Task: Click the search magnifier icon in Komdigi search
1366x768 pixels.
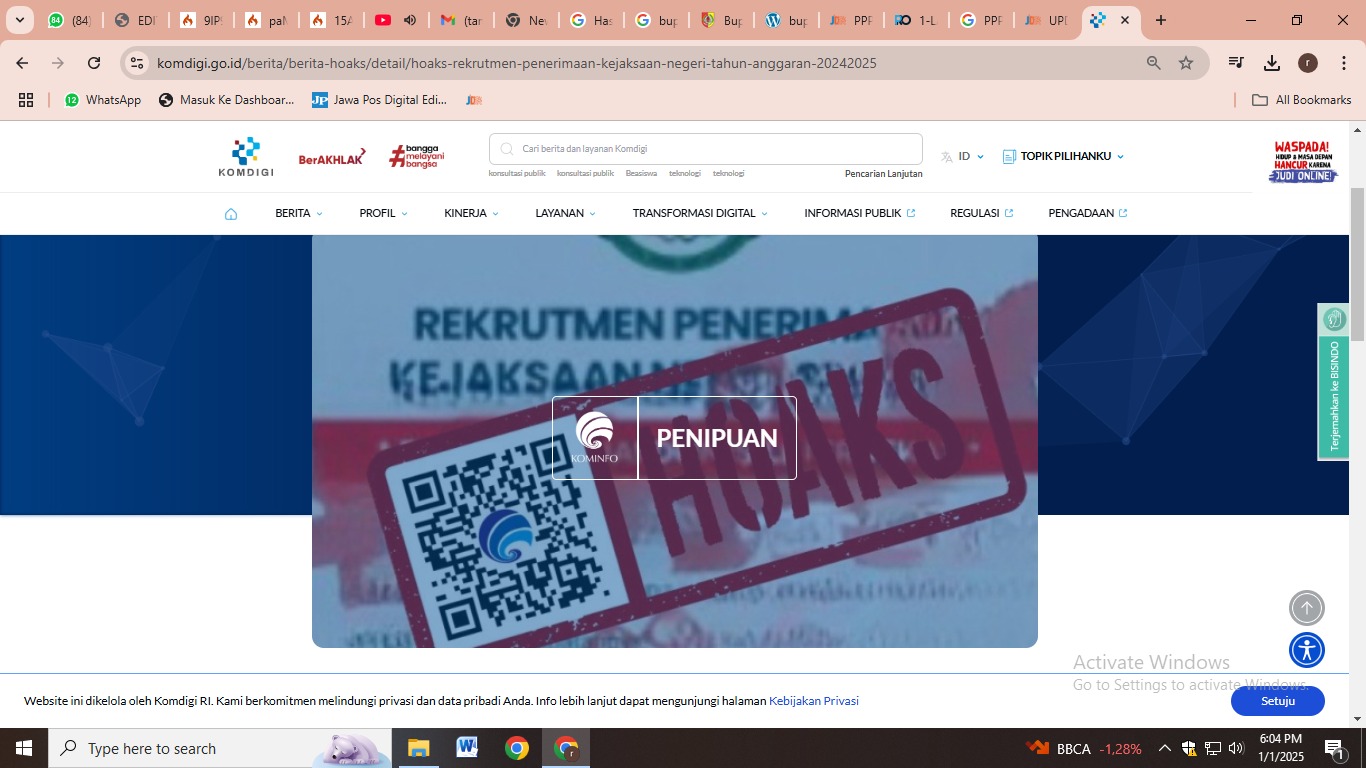Action: coord(508,149)
